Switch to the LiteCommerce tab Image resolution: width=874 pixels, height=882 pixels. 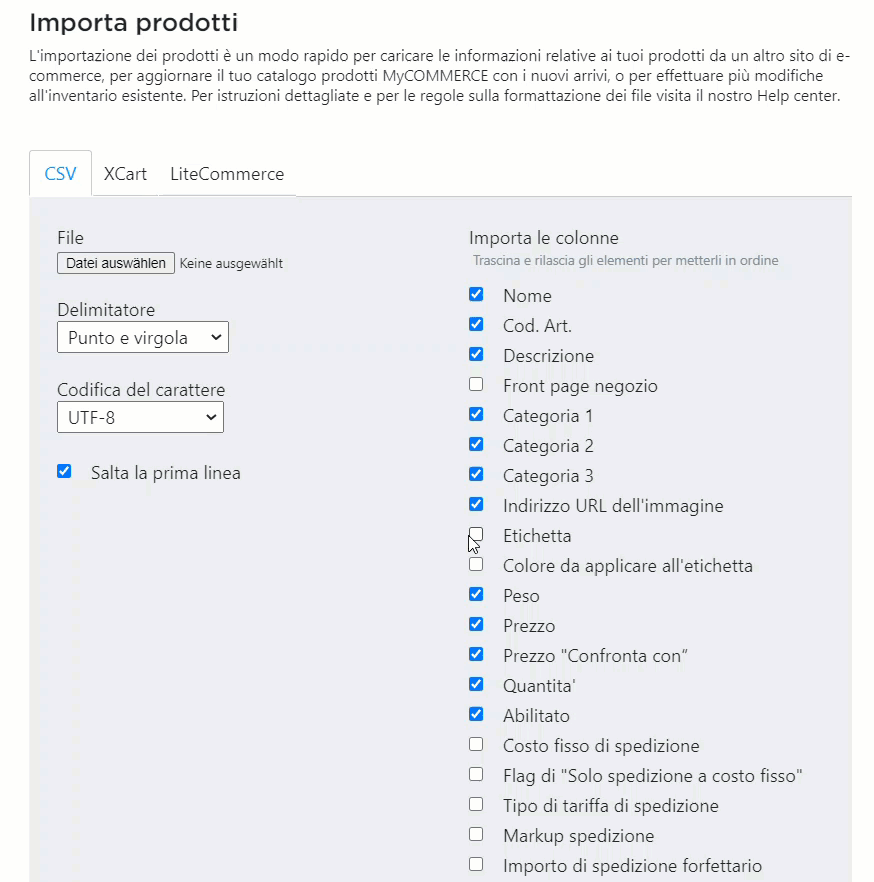[x=227, y=174]
